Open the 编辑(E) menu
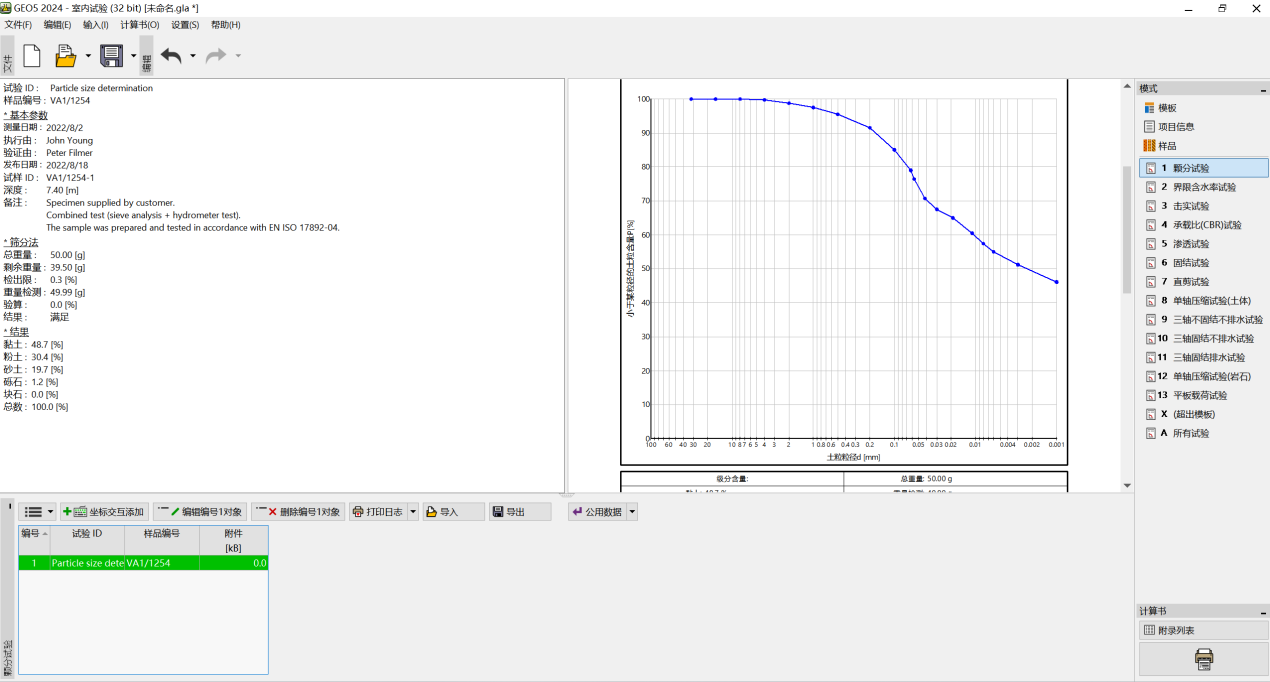The width and height of the screenshot is (1270, 682). pyautogui.click(x=57, y=25)
